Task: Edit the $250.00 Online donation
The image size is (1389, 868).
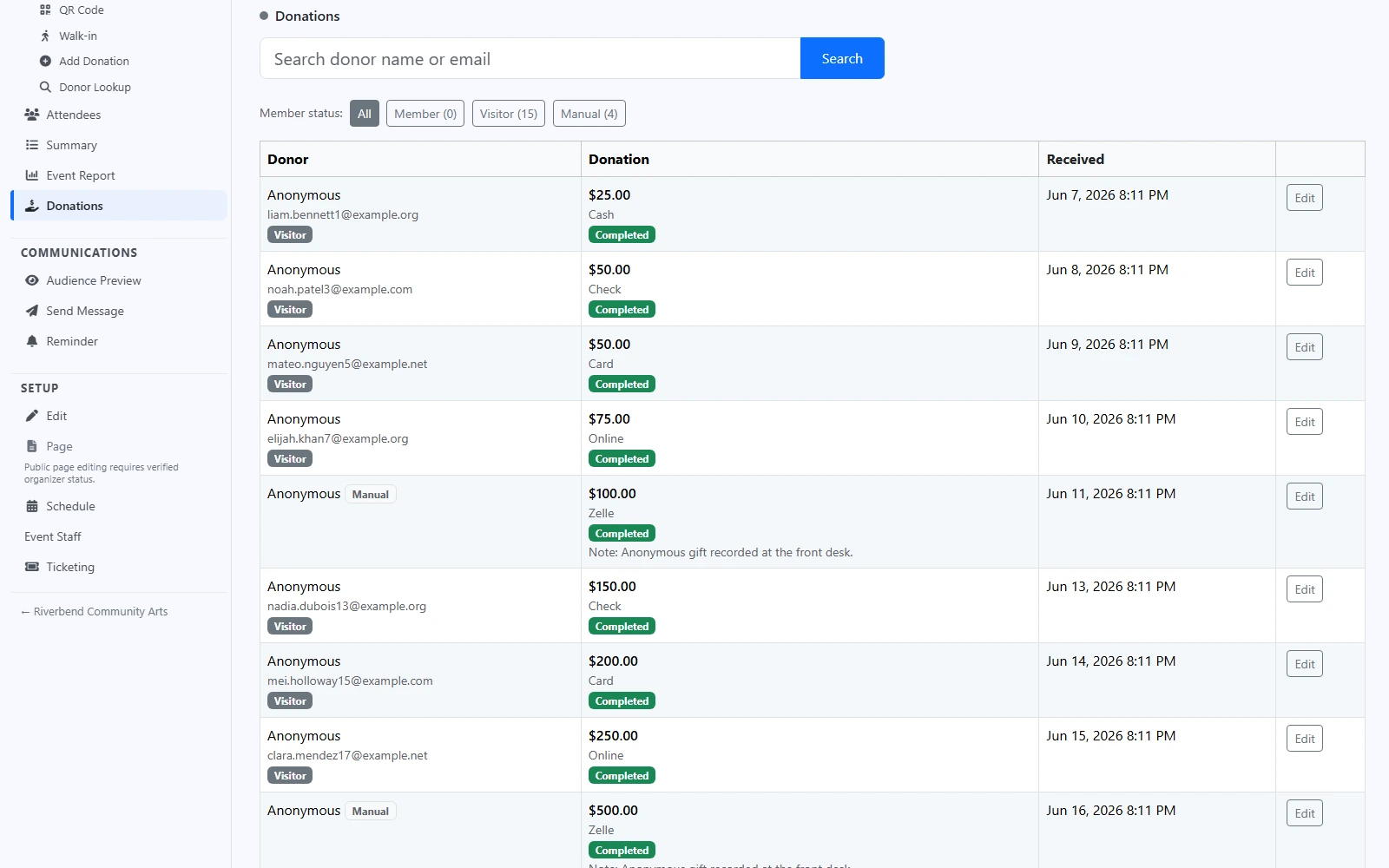Action: tap(1304, 739)
